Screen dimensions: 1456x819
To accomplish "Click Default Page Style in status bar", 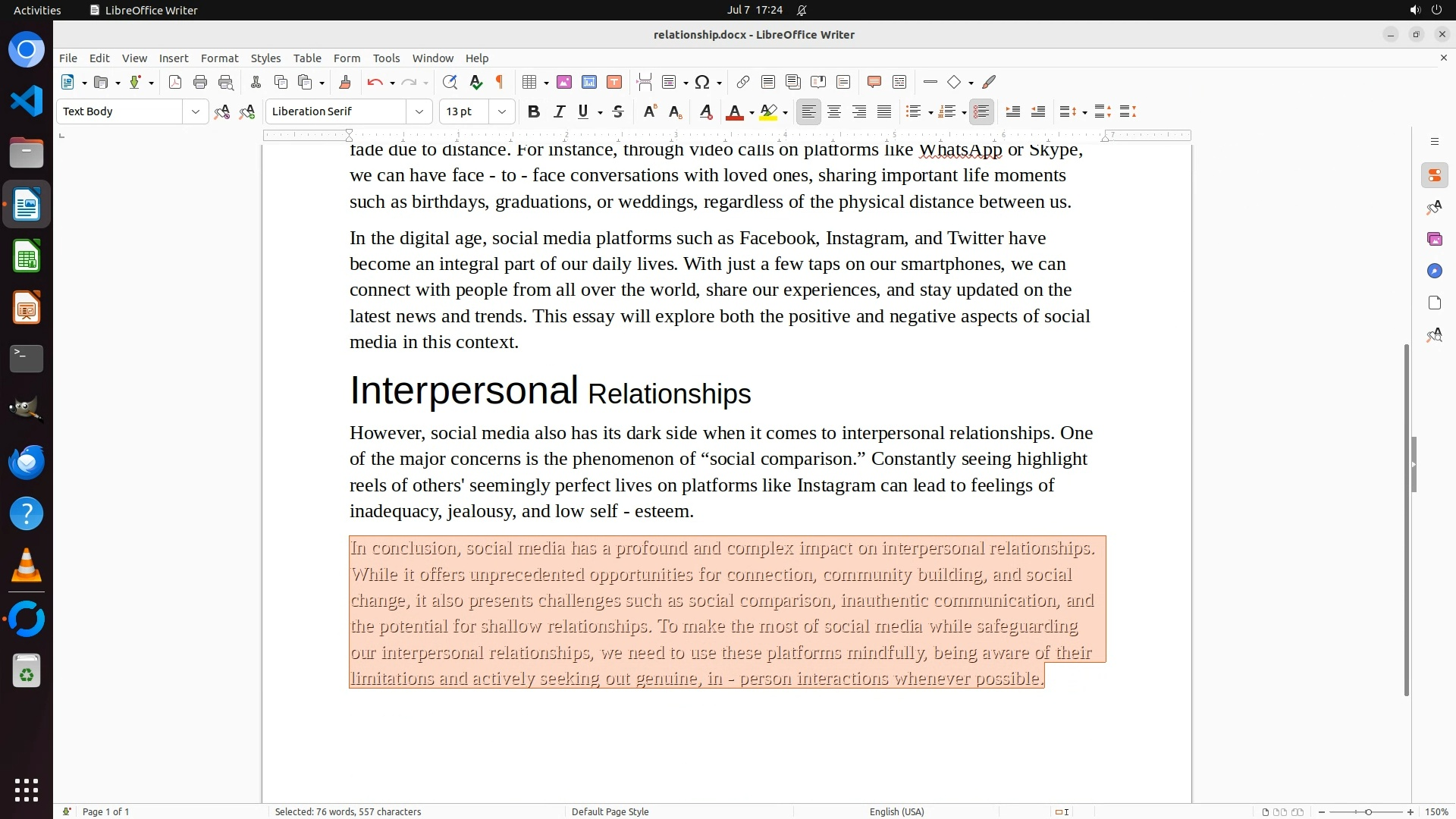I will [610, 812].
